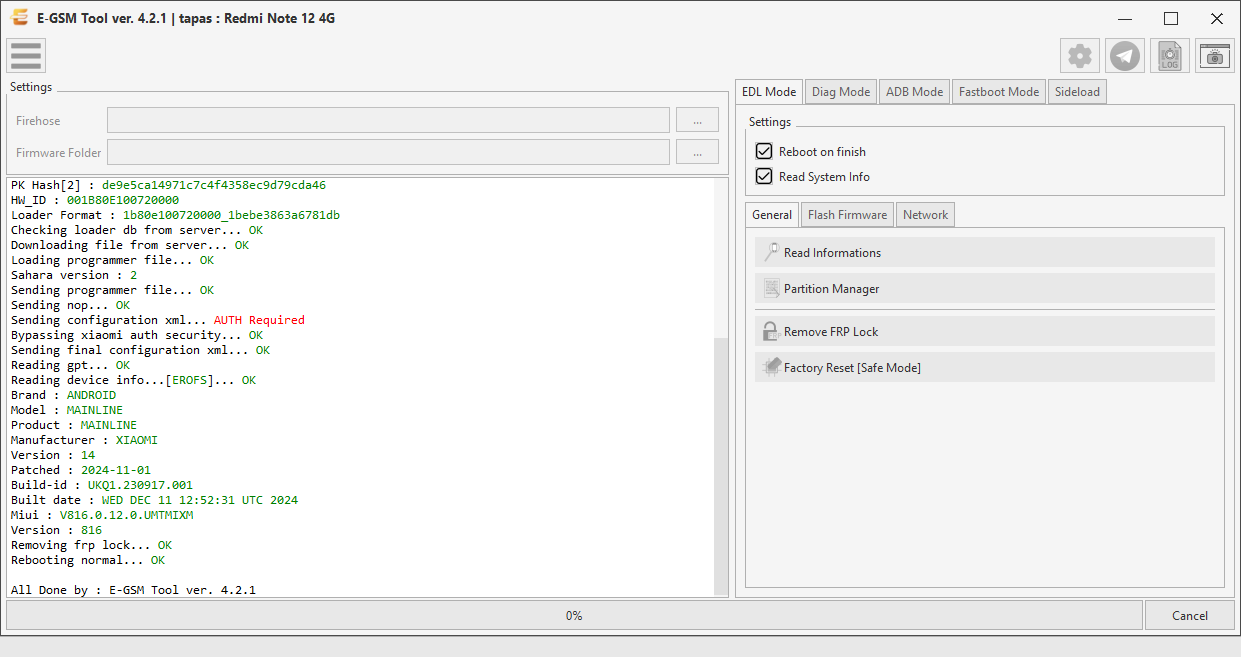Click the red 'AUTH Required' log text
This screenshot has height=657, width=1241.
pyautogui.click(x=259, y=320)
